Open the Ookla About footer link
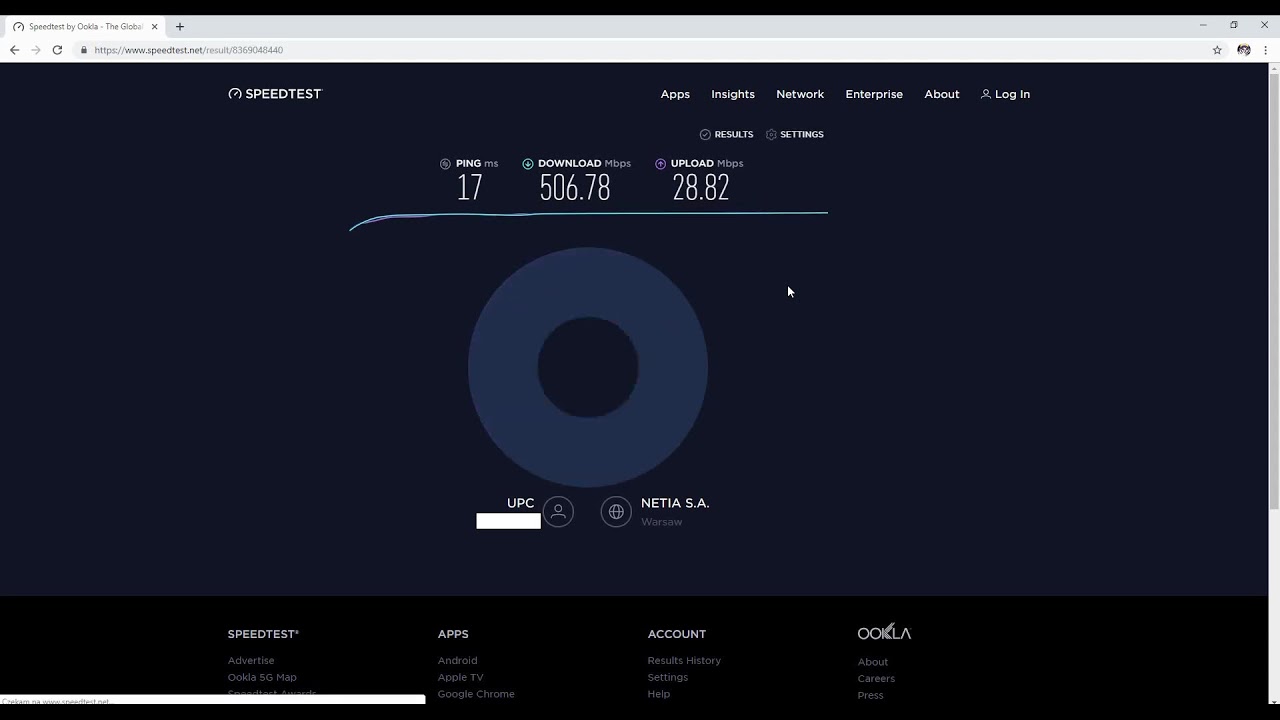Viewport: 1280px width, 720px height. tap(873, 662)
